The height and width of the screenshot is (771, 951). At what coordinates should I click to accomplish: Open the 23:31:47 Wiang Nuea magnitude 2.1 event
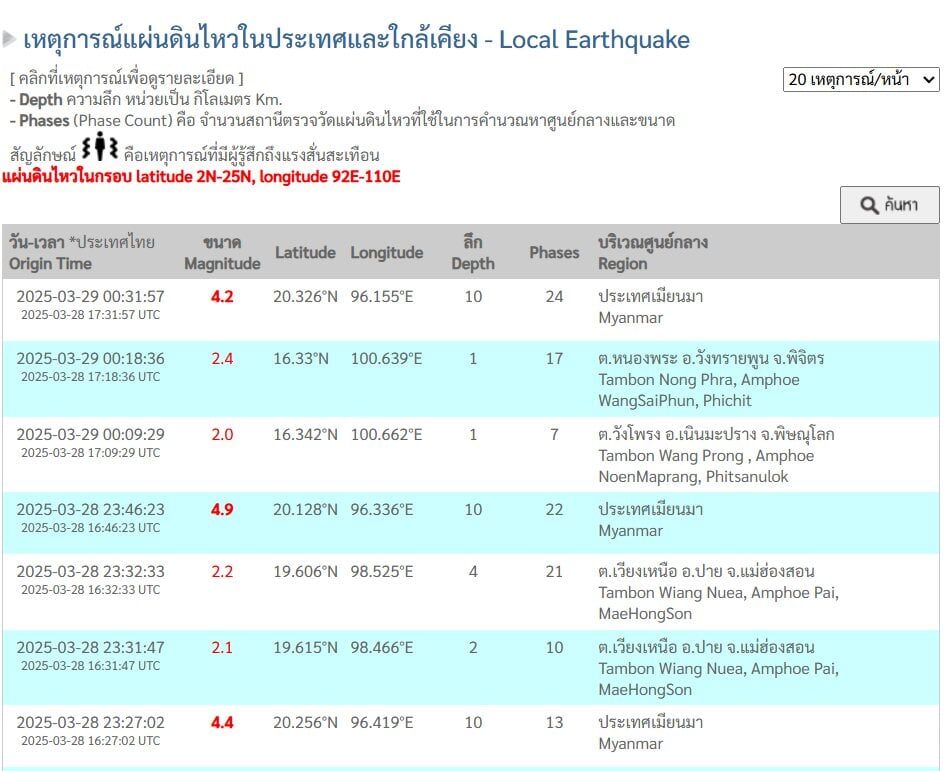click(x=471, y=667)
